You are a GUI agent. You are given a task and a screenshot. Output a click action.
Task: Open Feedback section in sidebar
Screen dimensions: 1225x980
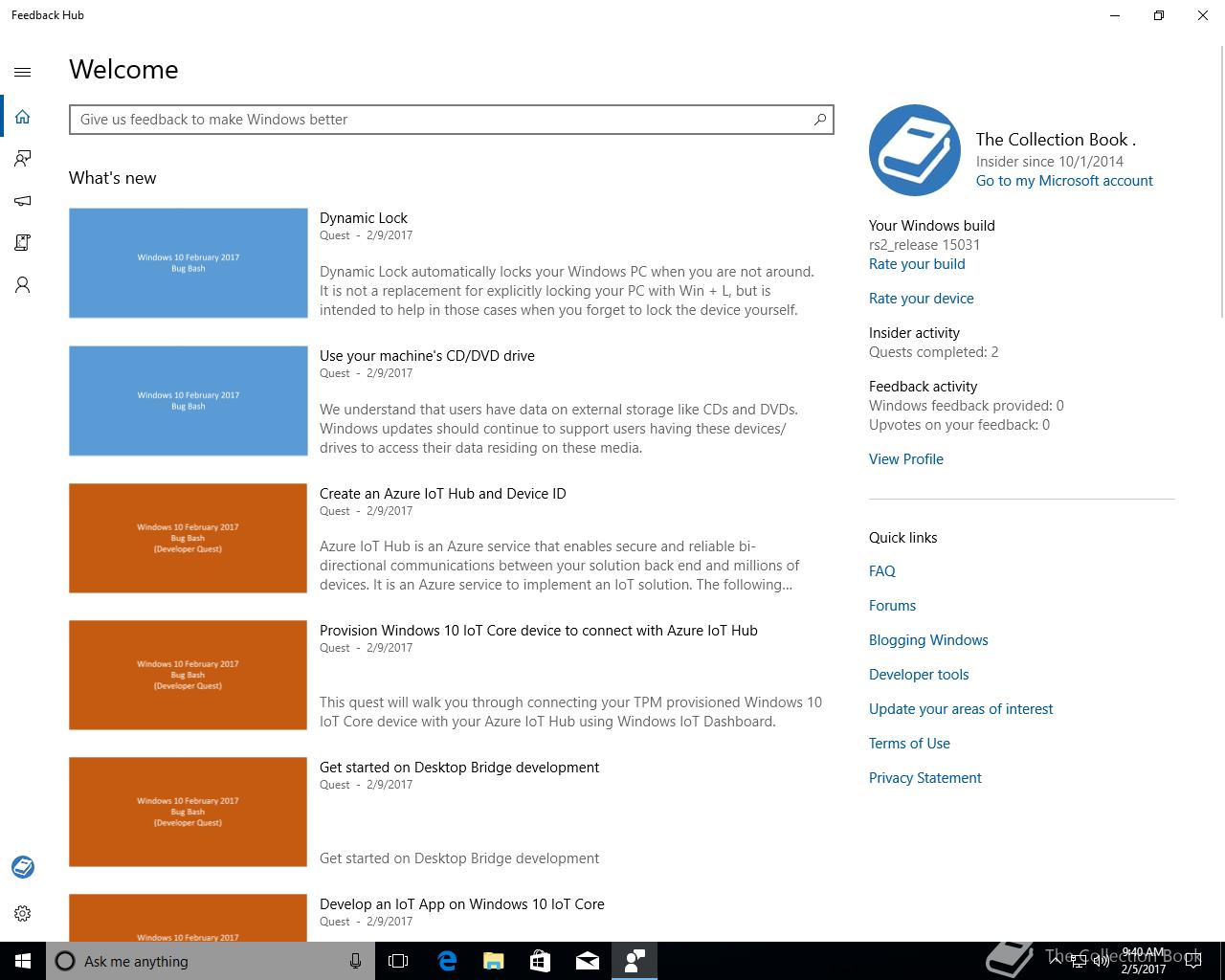coord(23,159)
